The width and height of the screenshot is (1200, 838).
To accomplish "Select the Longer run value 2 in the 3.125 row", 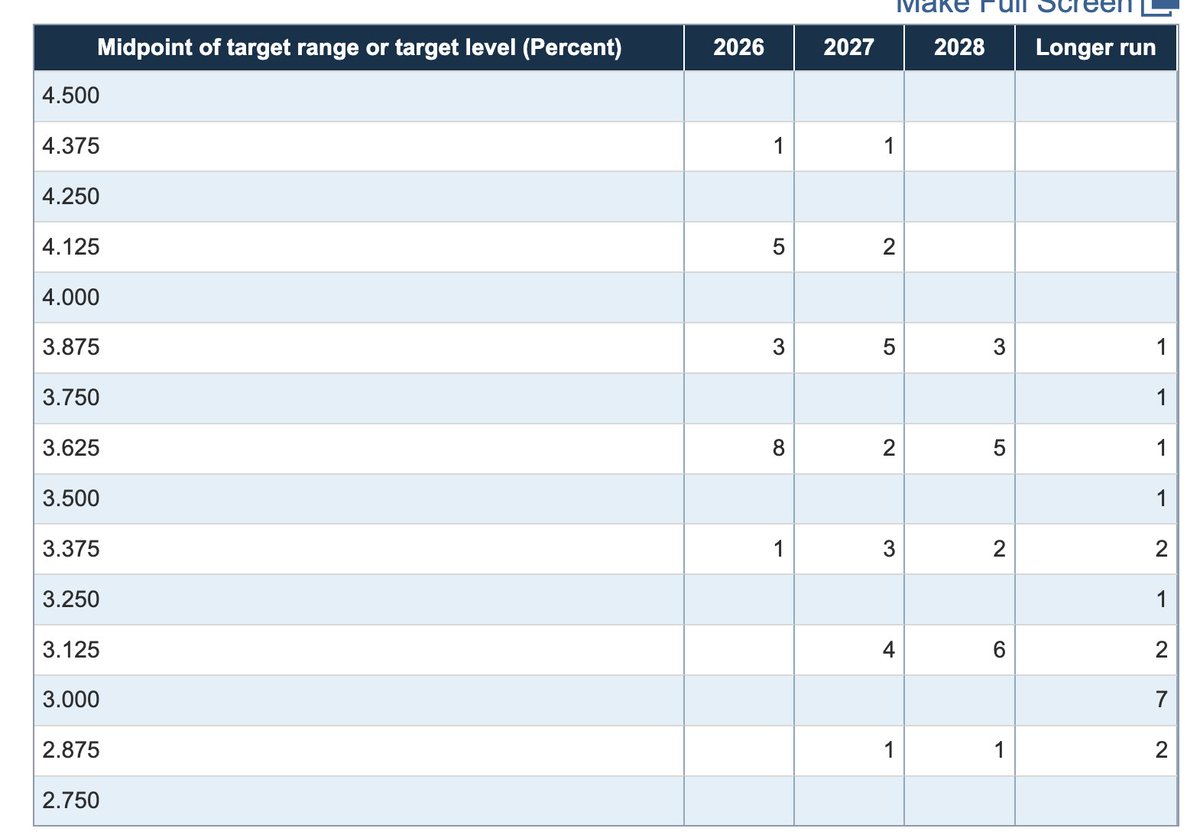I will (x=1161, y=650).
